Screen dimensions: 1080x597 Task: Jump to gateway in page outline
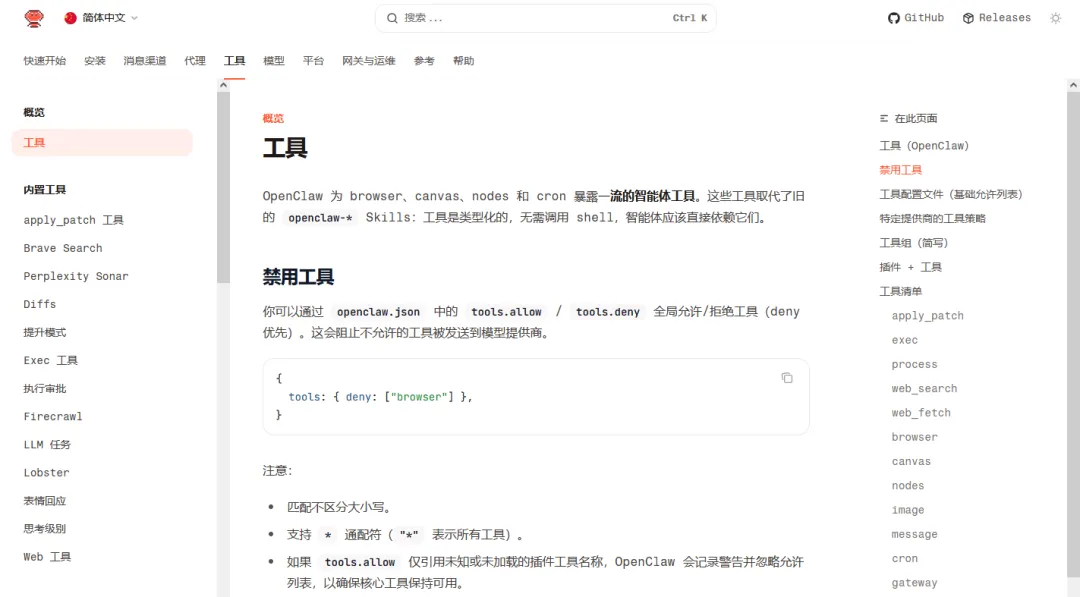coord(915,583)
